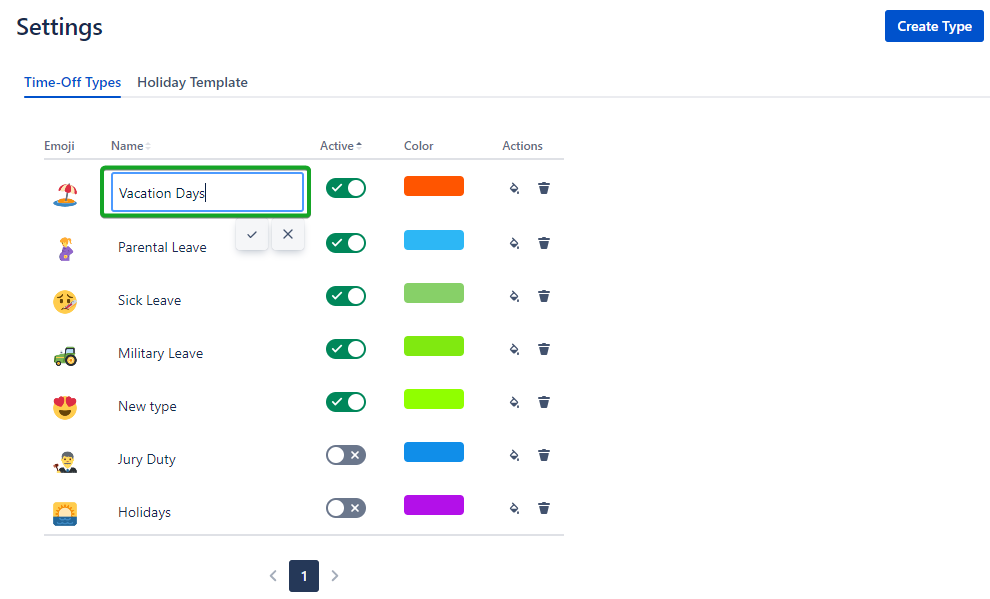Disable the Vacation Days active toggle

[x=346, y=188]
